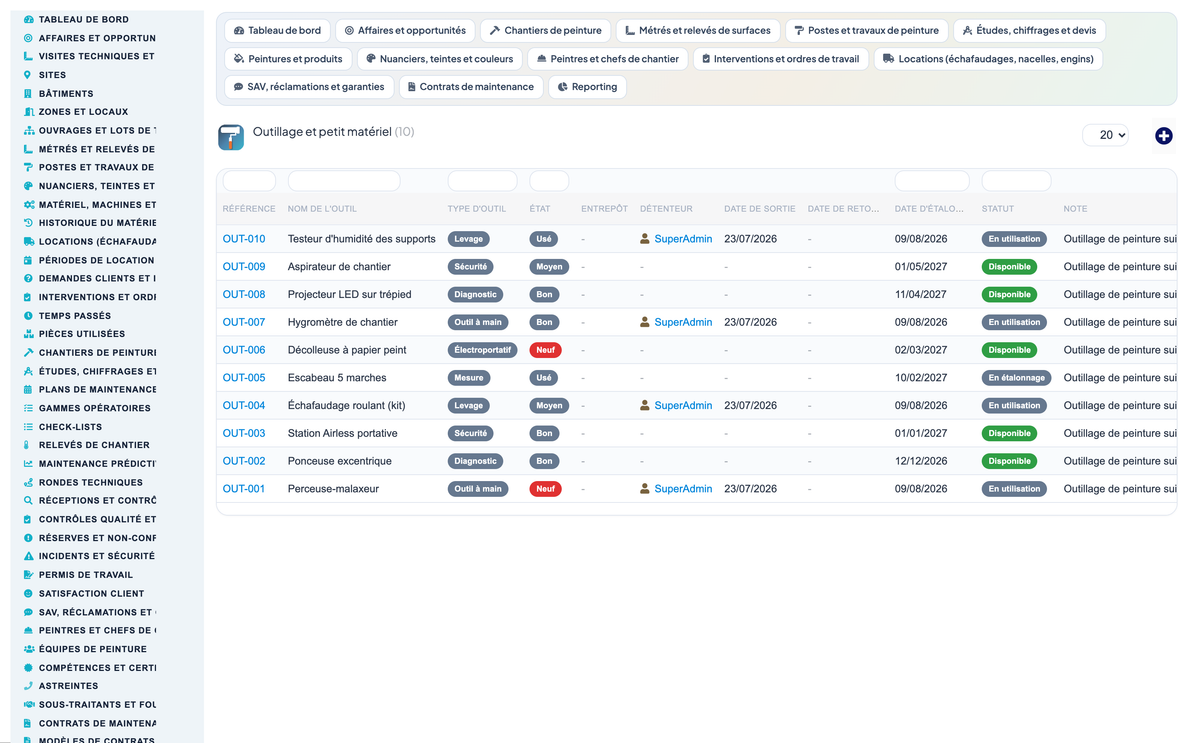
Task: Open the OUT-002 reference link
Action: tap(244, 461)
